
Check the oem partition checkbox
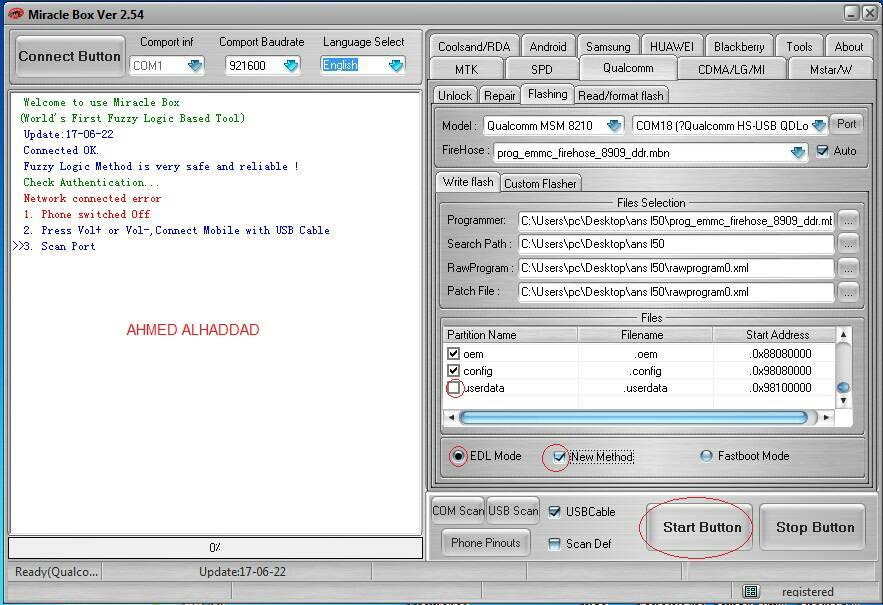coord(453,354)
